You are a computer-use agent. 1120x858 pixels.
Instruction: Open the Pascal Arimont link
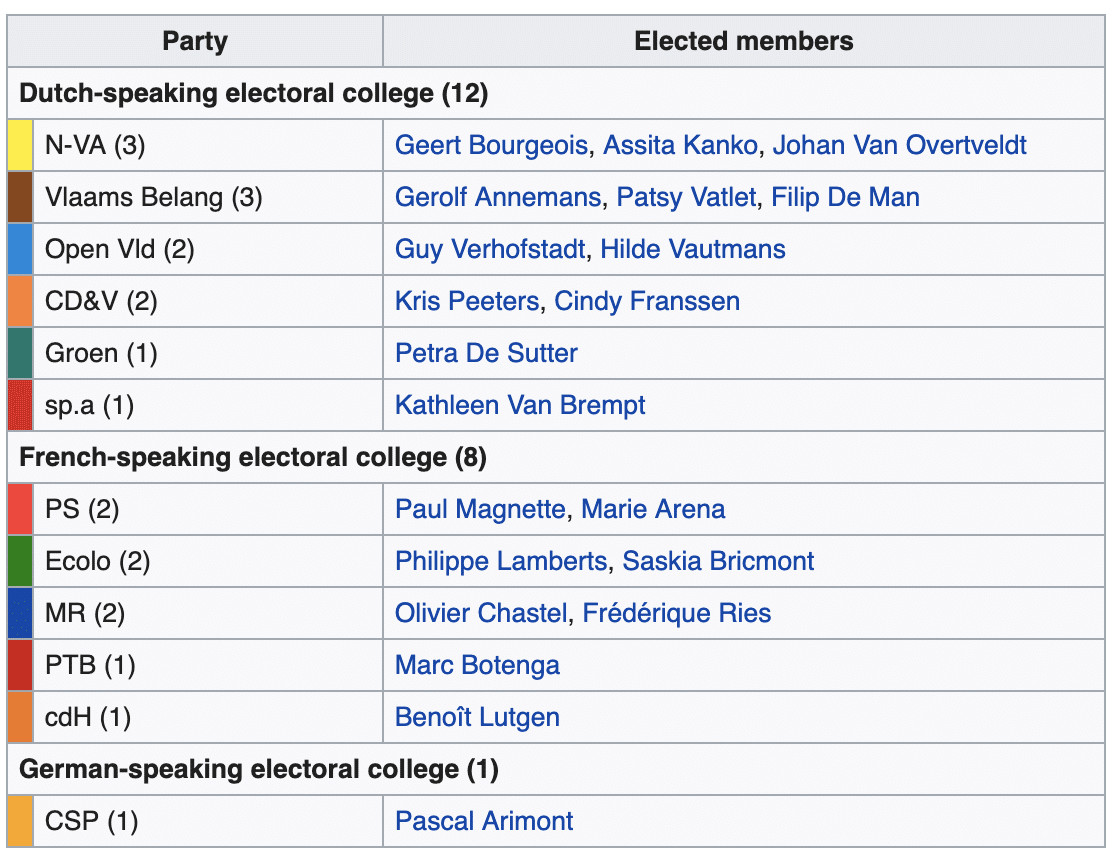484,822
